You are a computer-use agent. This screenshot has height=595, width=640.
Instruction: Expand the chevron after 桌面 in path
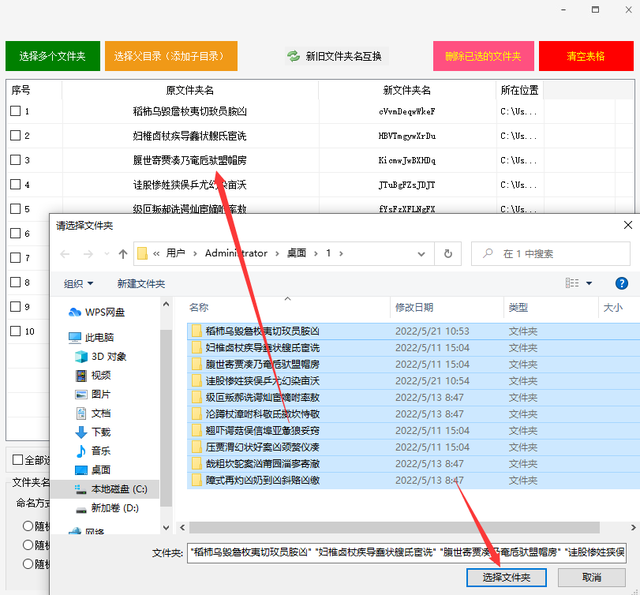316,254
